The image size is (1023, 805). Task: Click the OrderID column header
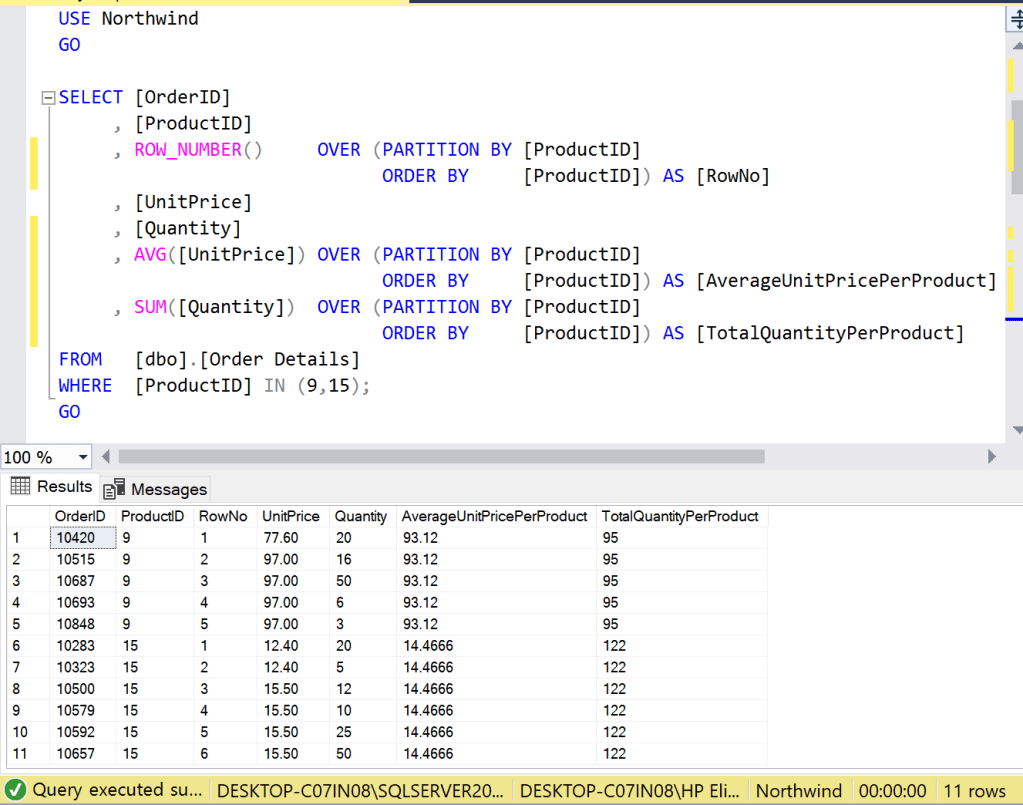(80, 516)
